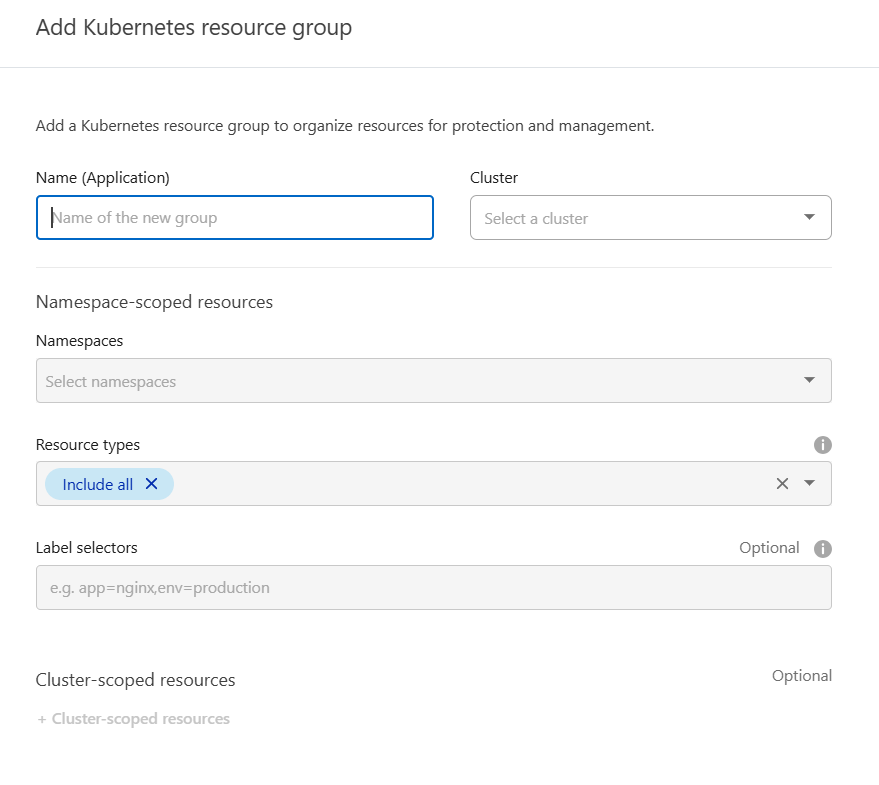Click the Name (Application) input field
Screen dimensions: 879x785
235,218
